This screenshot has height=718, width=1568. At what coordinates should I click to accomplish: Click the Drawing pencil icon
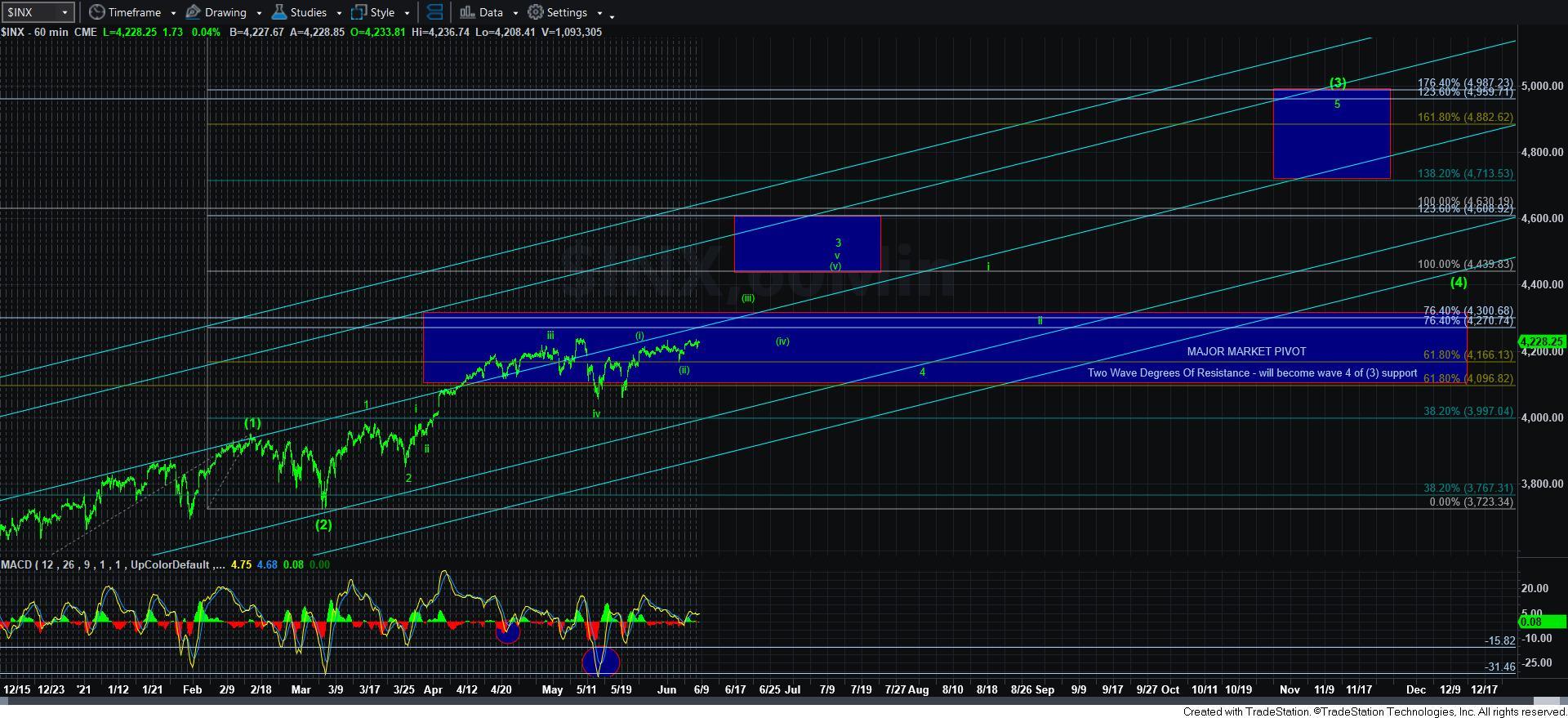click(x=194, y=12)
